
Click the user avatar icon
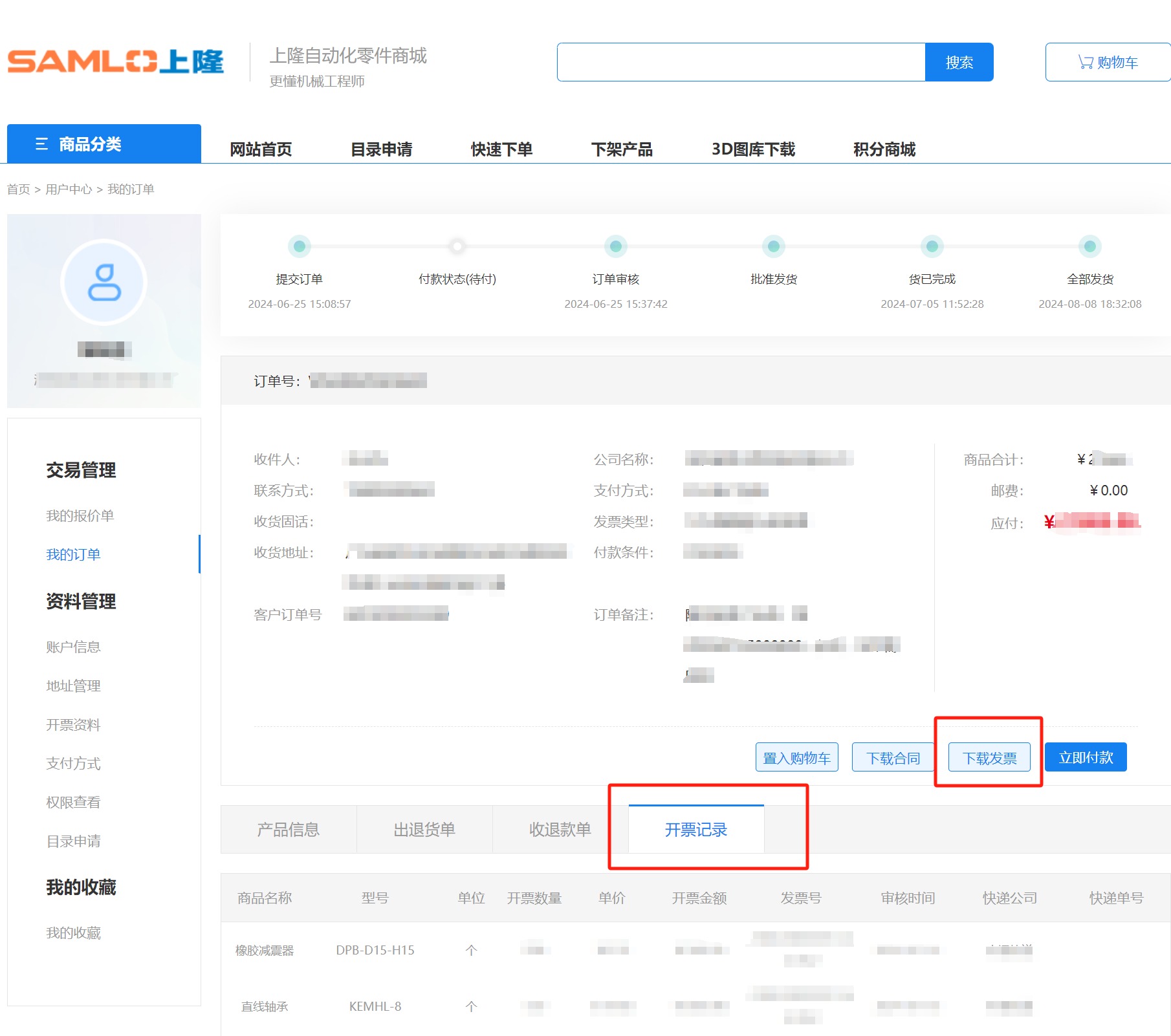[104, 282]
